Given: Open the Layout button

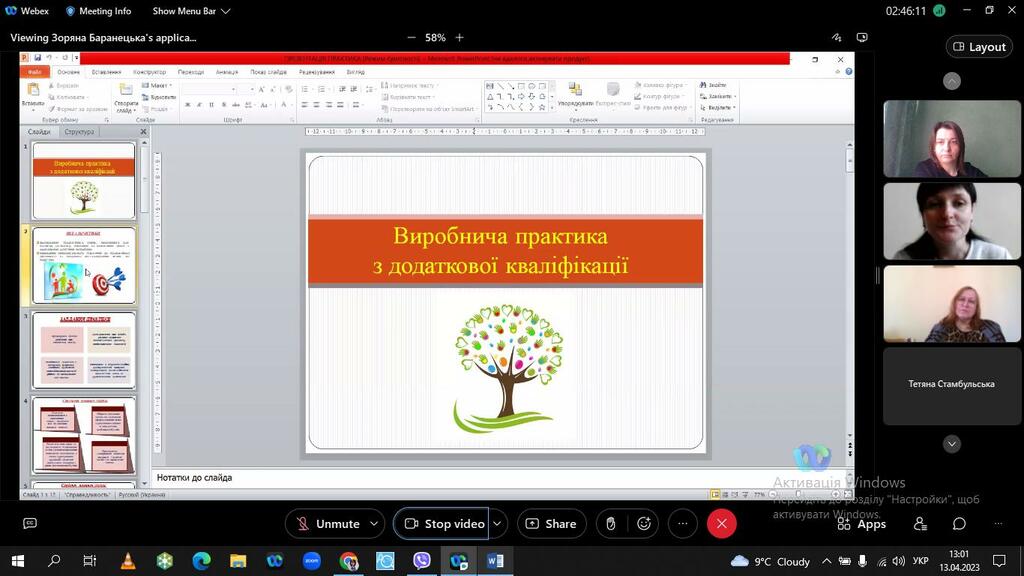Looking at the screenshot, I should pos(979,47).
